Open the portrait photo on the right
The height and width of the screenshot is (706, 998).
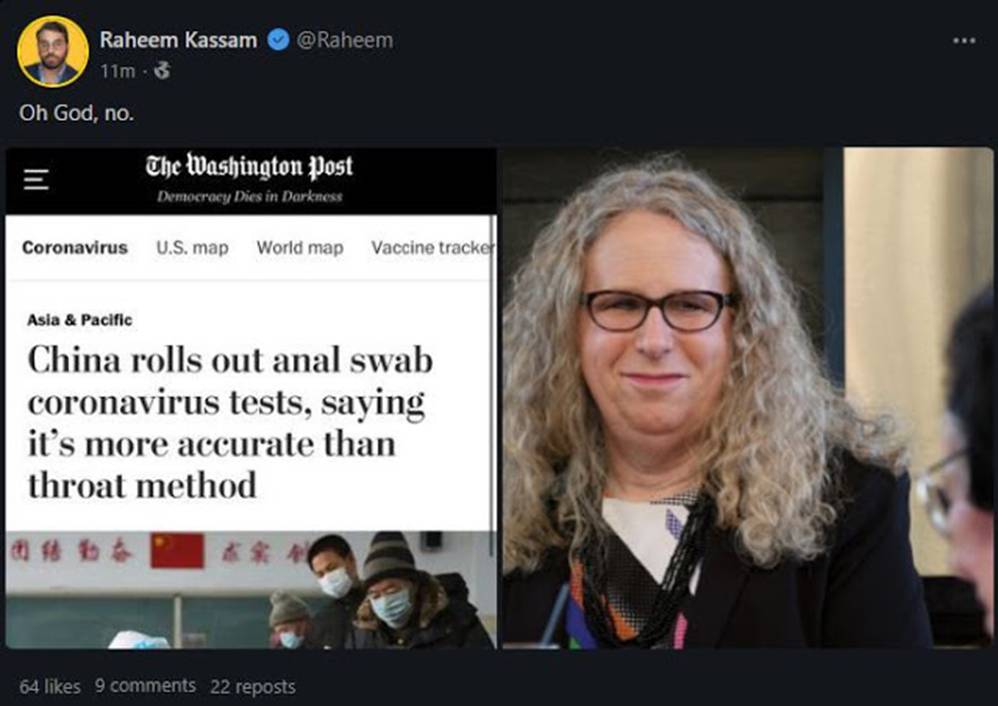(748, 399)
